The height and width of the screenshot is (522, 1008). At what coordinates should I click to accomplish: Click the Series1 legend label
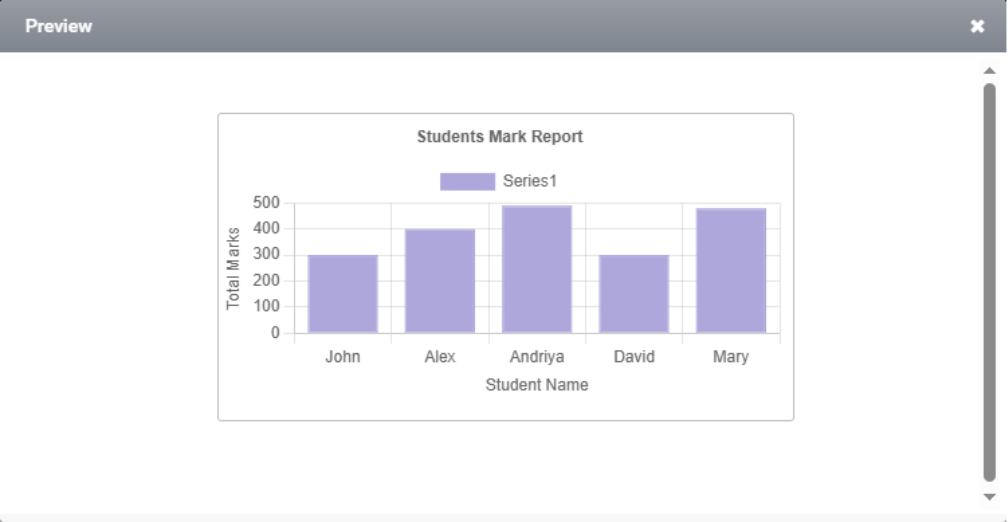[x=529, y=181]
